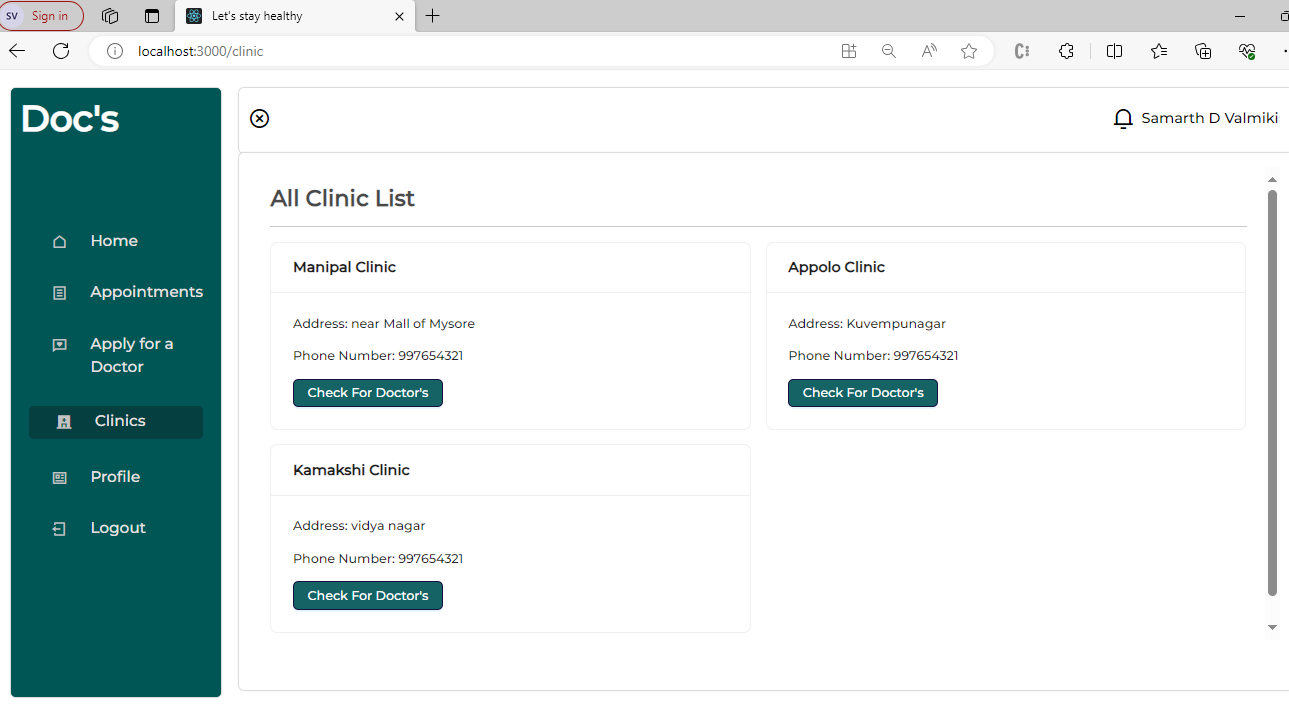Select the Clinics building icon
Screen dimensions: 1289x711
(x=64, y=421)
